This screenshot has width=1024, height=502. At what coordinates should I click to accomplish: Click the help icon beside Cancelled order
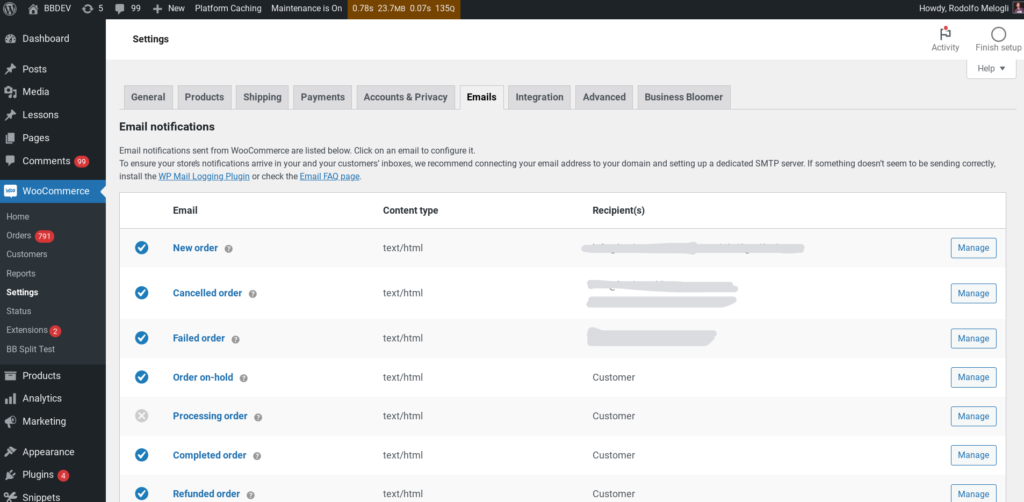(253, 294)
